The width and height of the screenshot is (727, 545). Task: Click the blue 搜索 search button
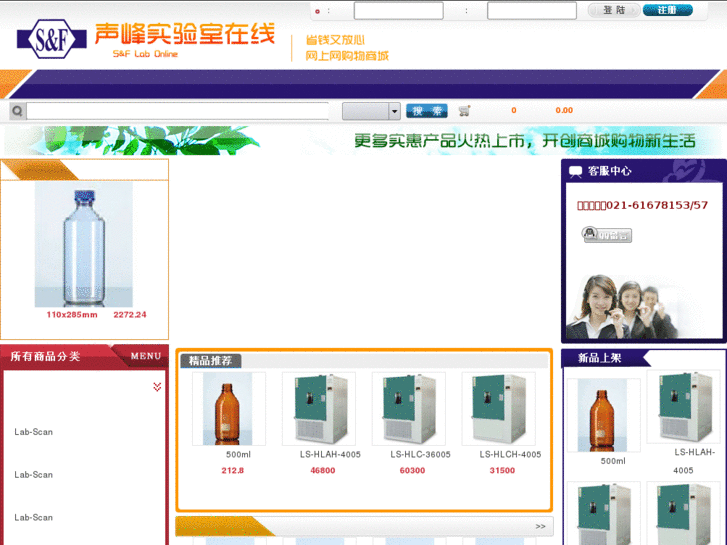(x=427, y=111)
